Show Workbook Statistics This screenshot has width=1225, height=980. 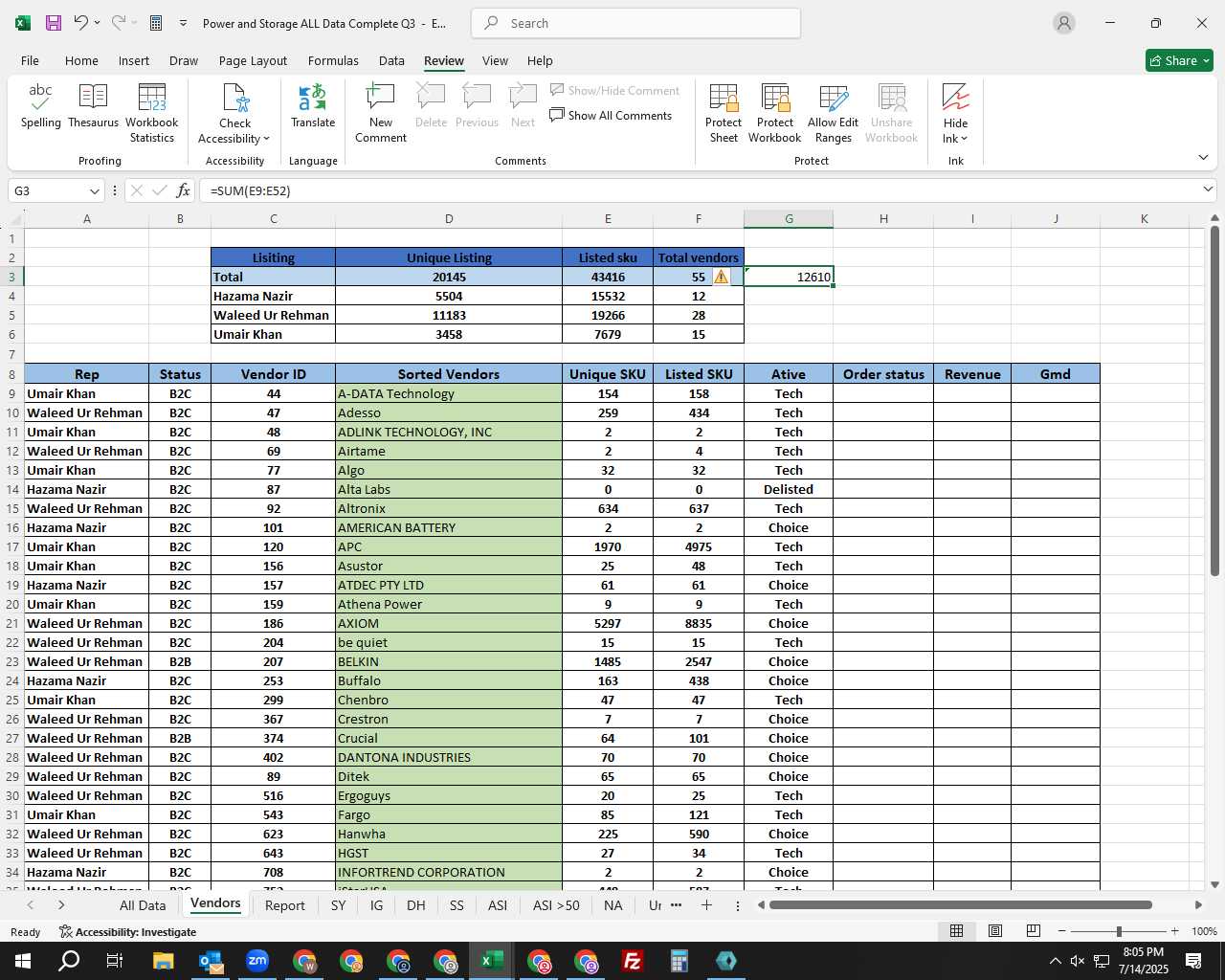(152, 114)
